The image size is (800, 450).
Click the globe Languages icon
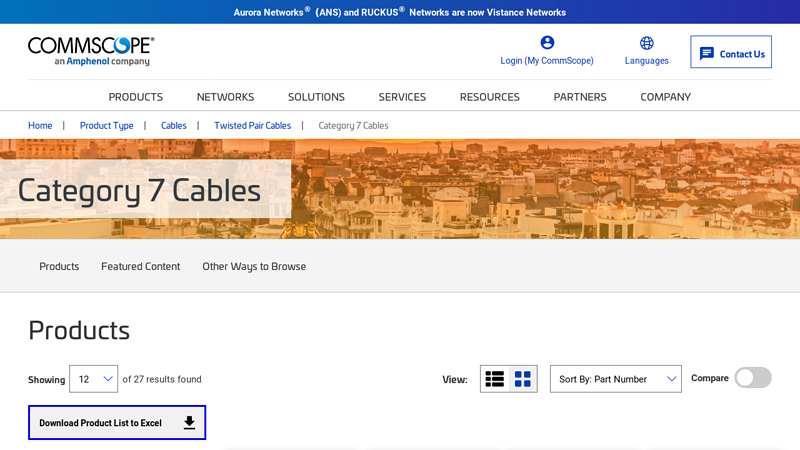click(x=646, y=43)
